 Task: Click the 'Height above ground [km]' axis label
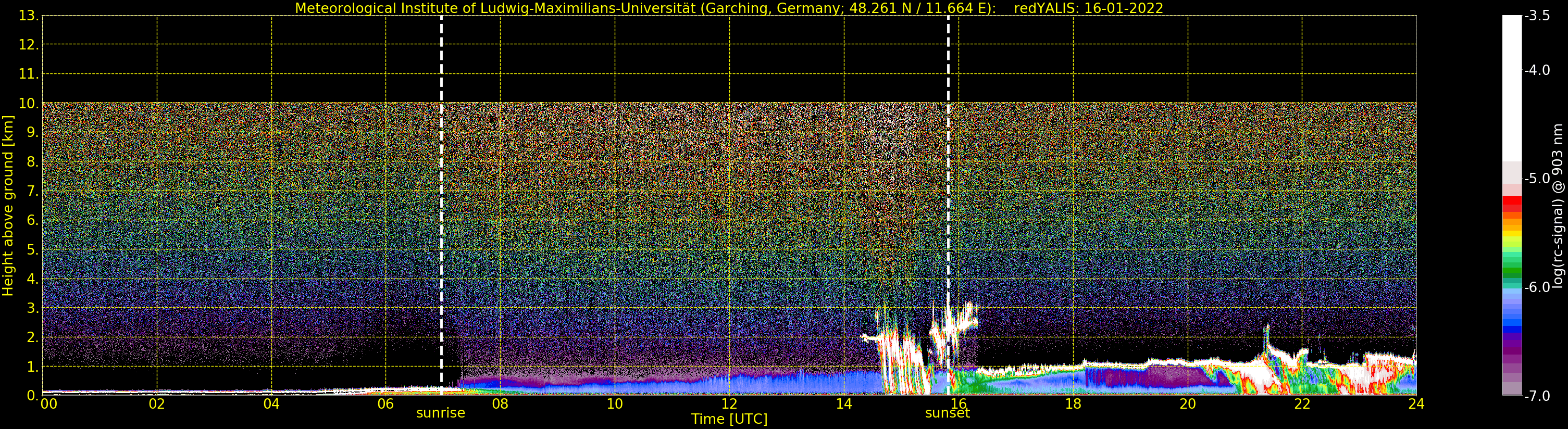coord(8,206)
